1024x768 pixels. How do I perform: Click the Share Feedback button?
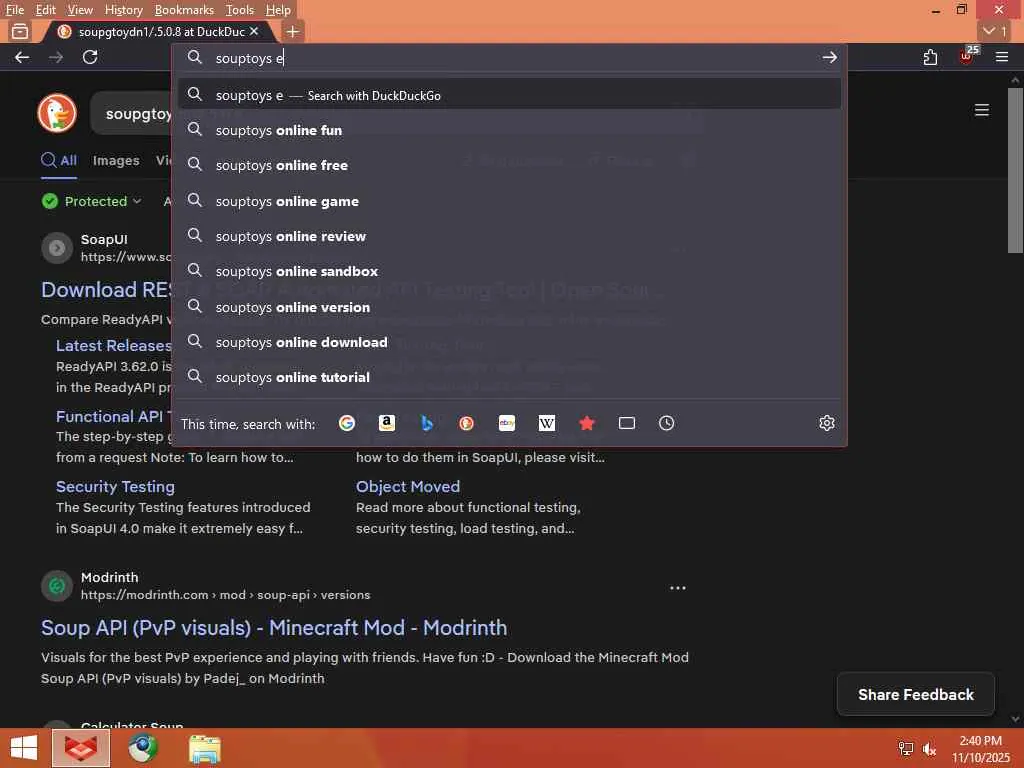(916, 694)
